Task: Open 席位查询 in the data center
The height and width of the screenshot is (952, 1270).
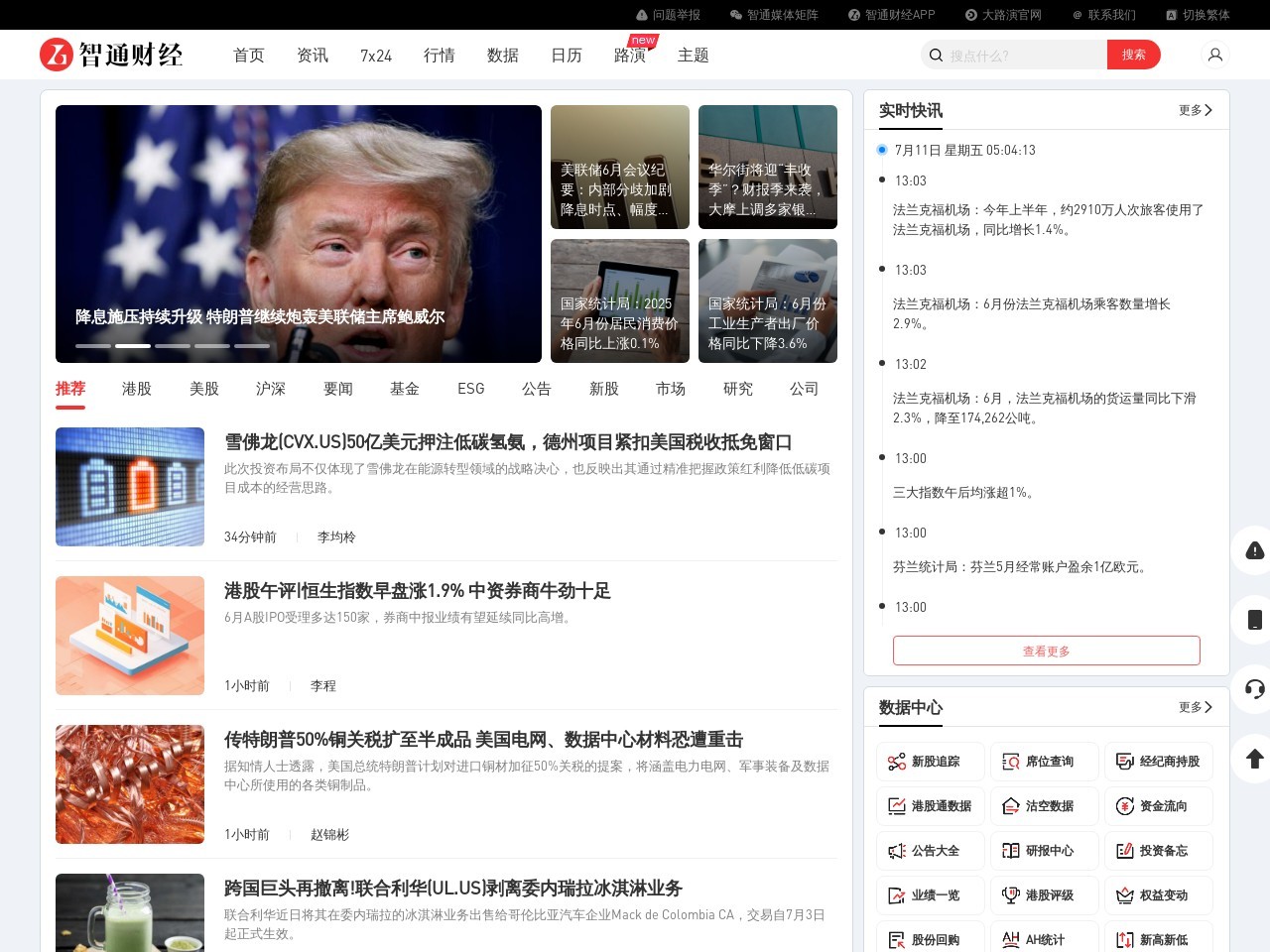Action: tap(1044, 761)
